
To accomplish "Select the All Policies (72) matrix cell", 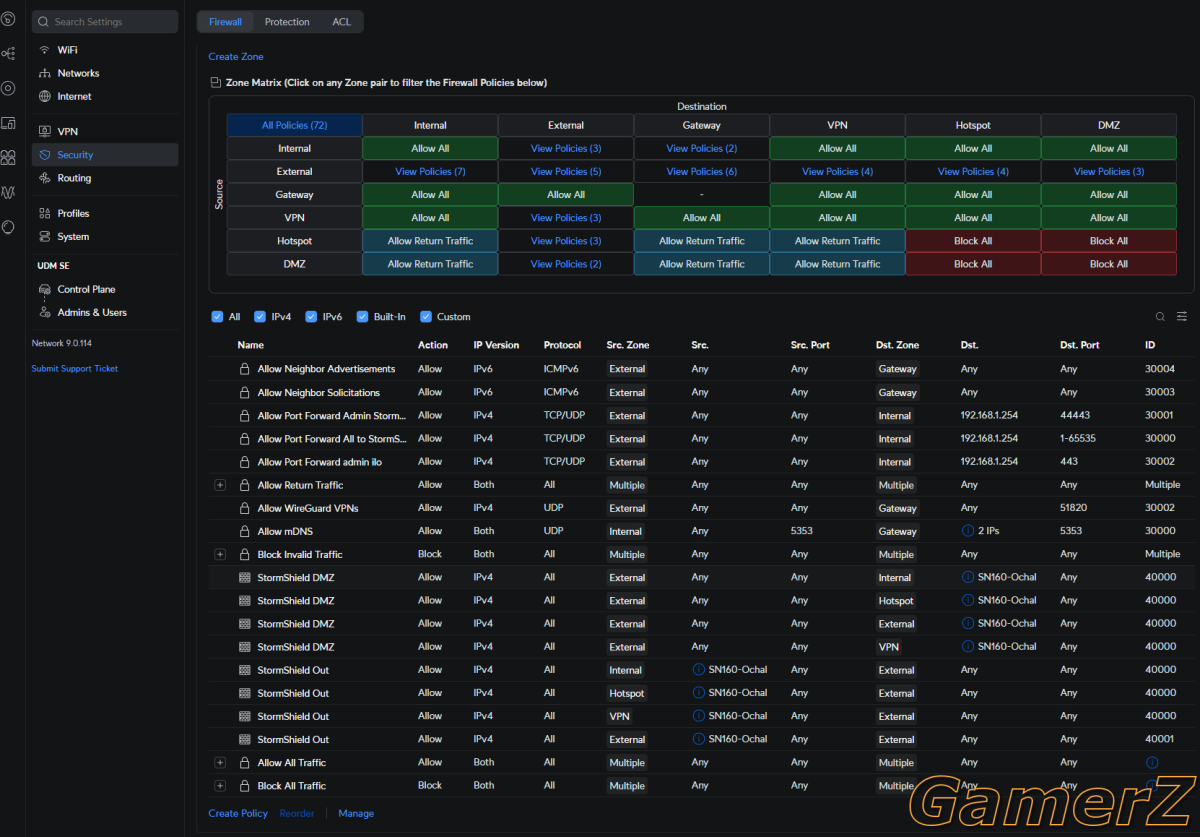I will pyautogui.click(x=294, y=125).
